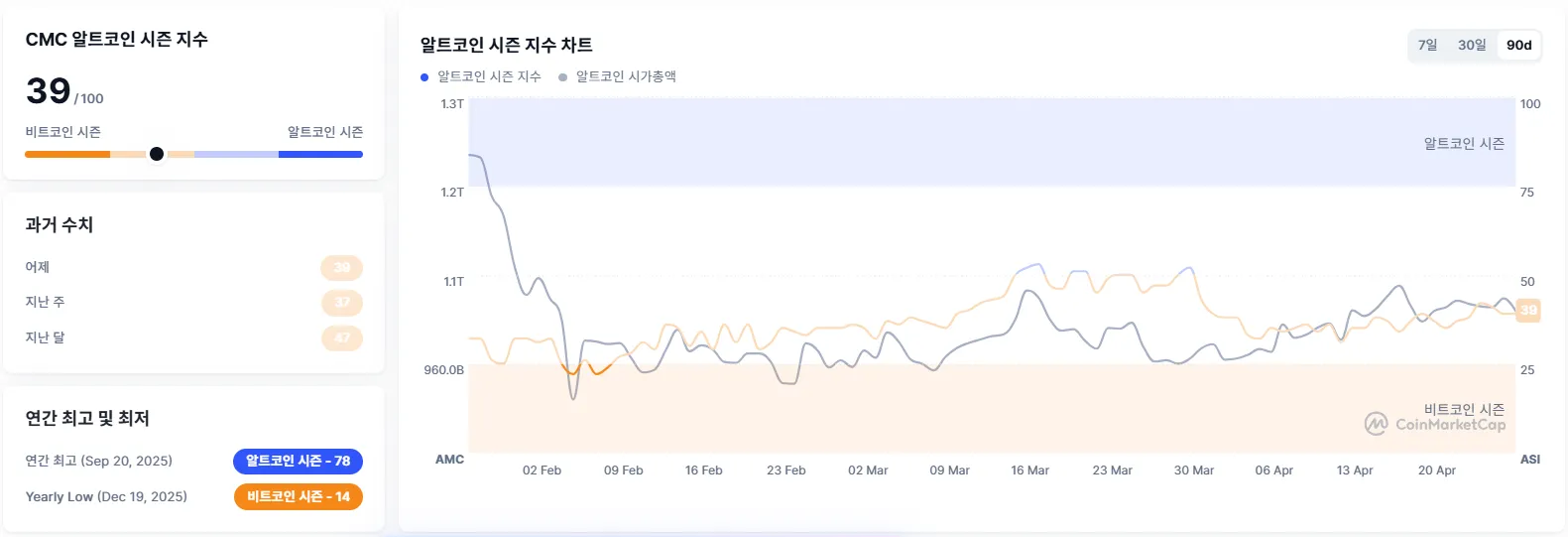Switch chart range to 7일

(x=1427, y=45)
